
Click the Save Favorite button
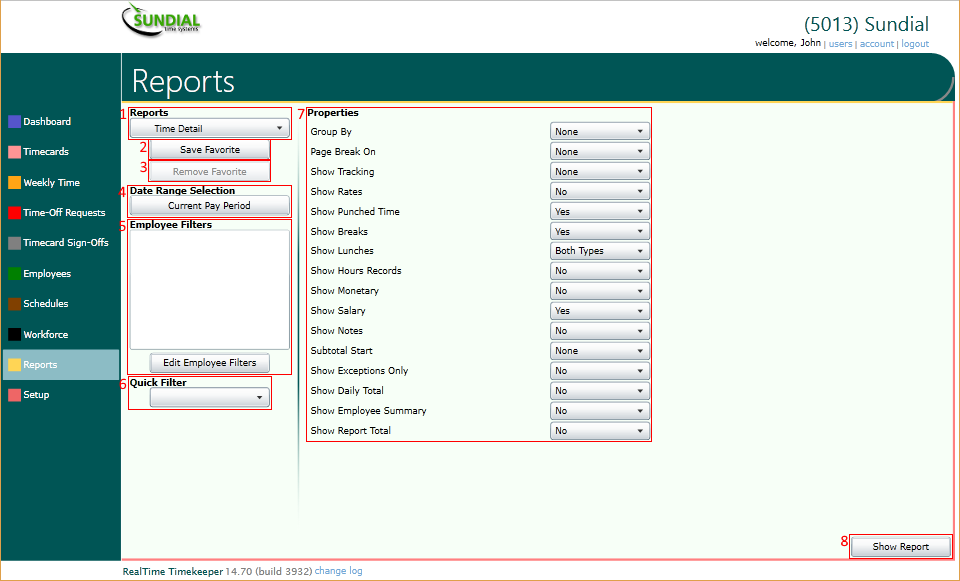click(x=209, y=150)
